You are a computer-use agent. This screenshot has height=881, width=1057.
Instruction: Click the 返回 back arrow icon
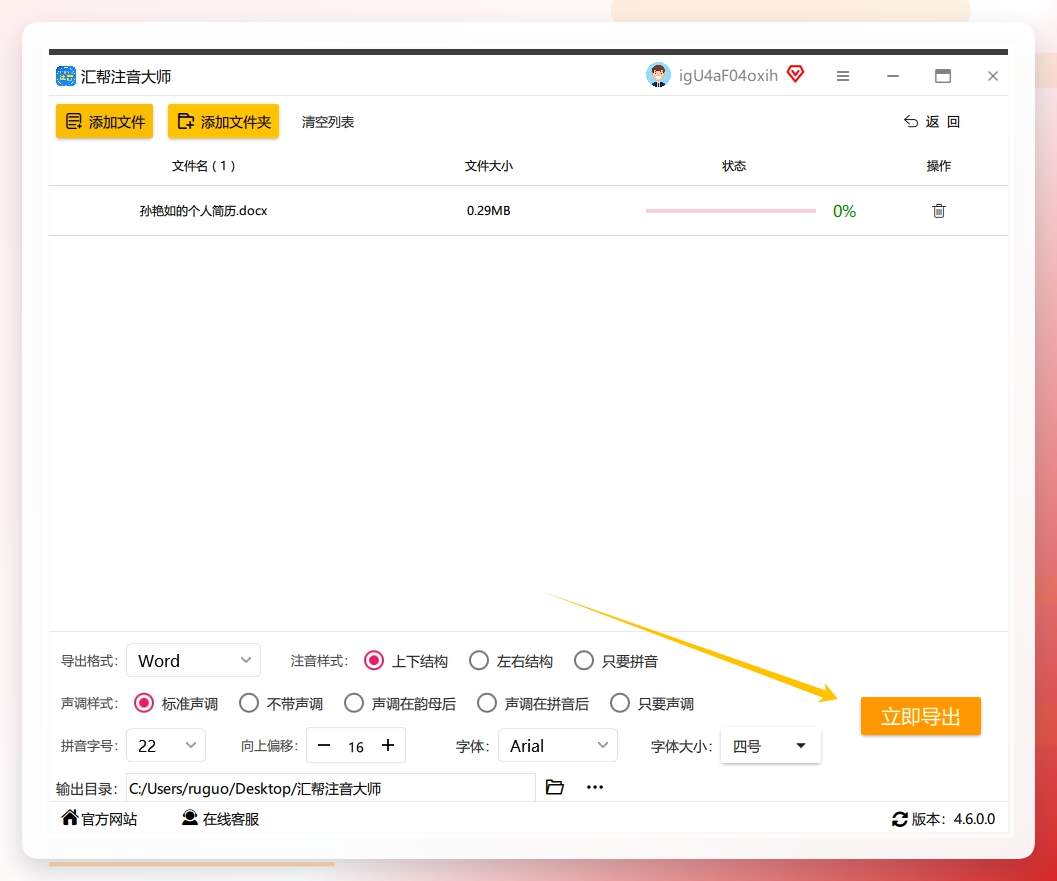point(911,121)
